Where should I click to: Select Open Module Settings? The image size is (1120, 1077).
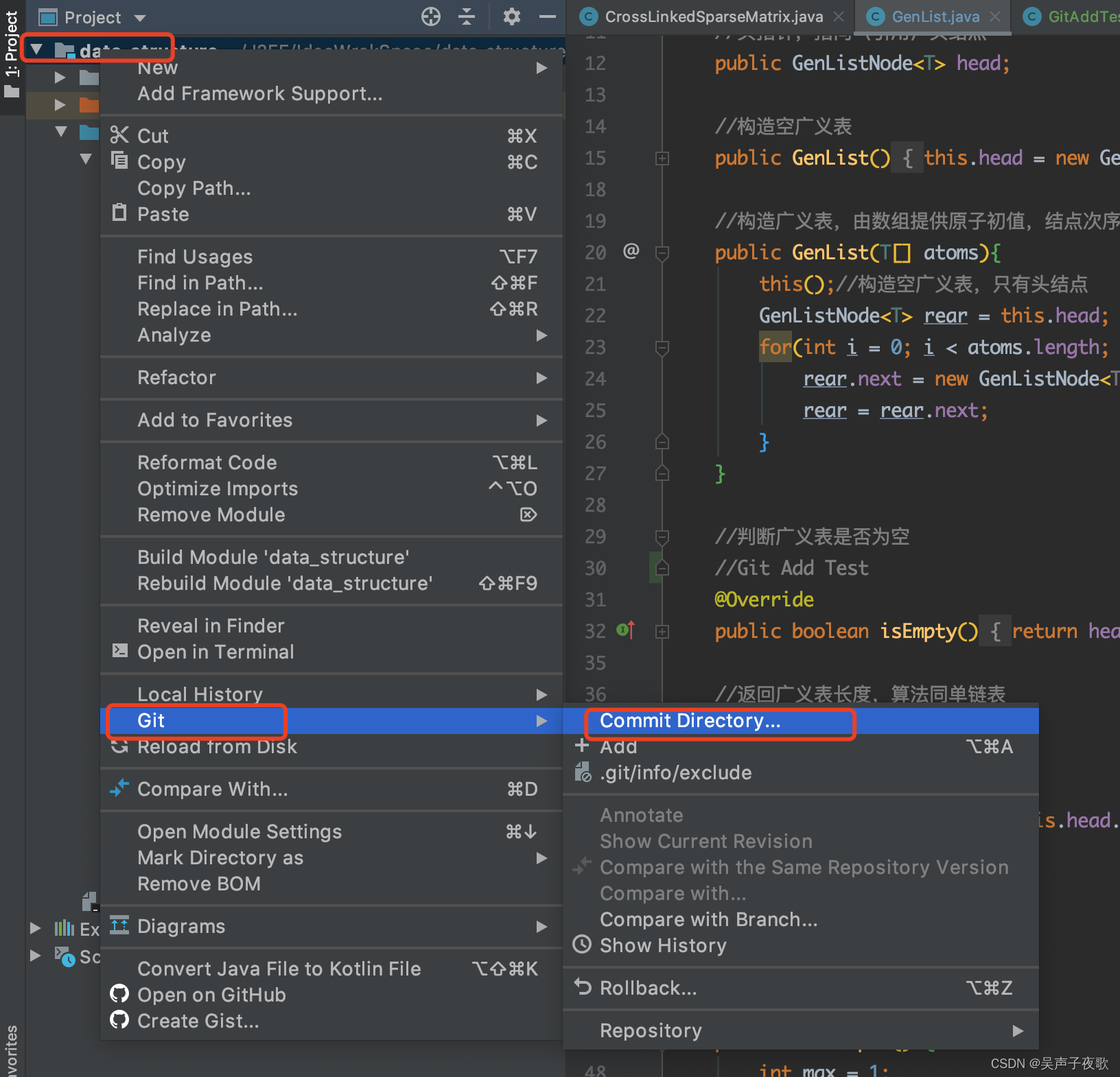click(331, 831)
